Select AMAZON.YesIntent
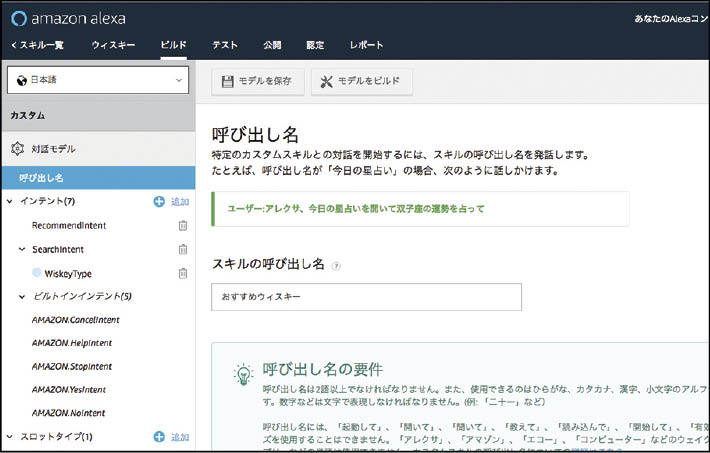The width and height of the screenshot is (710, 453). click(69, 390)
